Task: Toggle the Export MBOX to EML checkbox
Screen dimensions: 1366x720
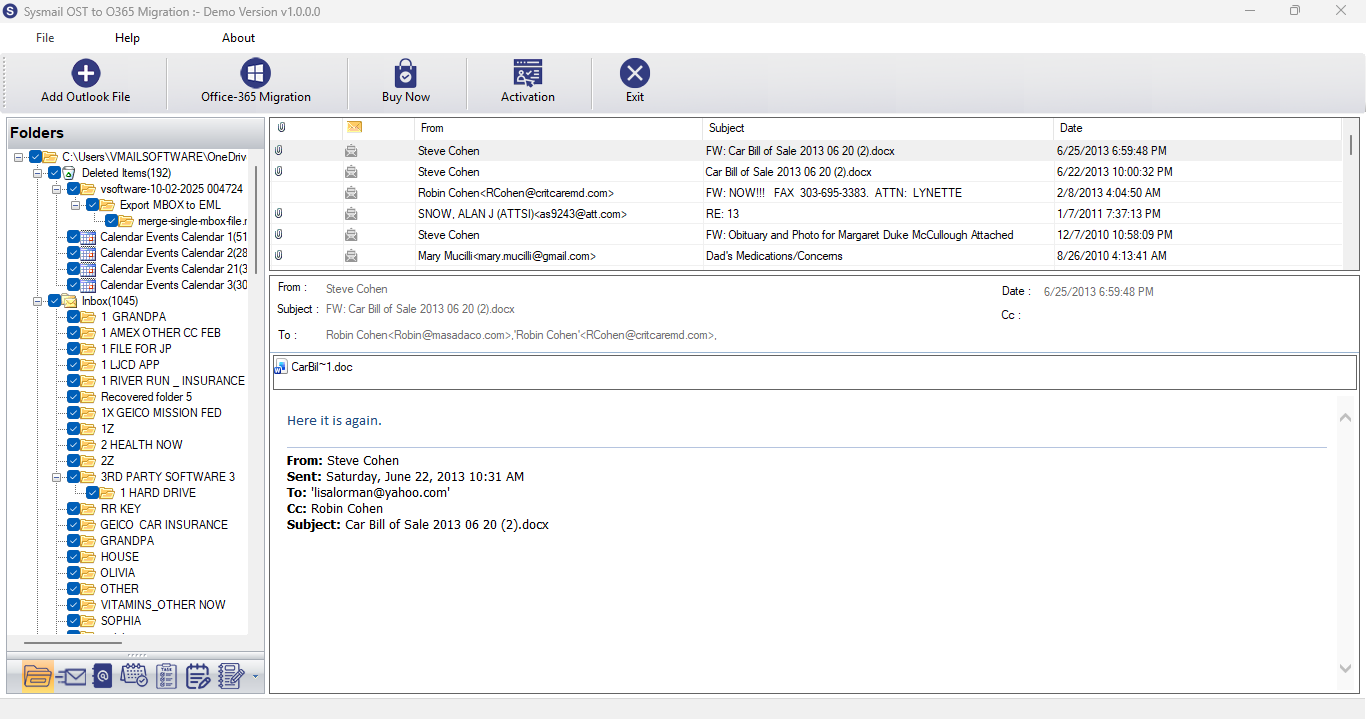Action: (x=93, y=205)
